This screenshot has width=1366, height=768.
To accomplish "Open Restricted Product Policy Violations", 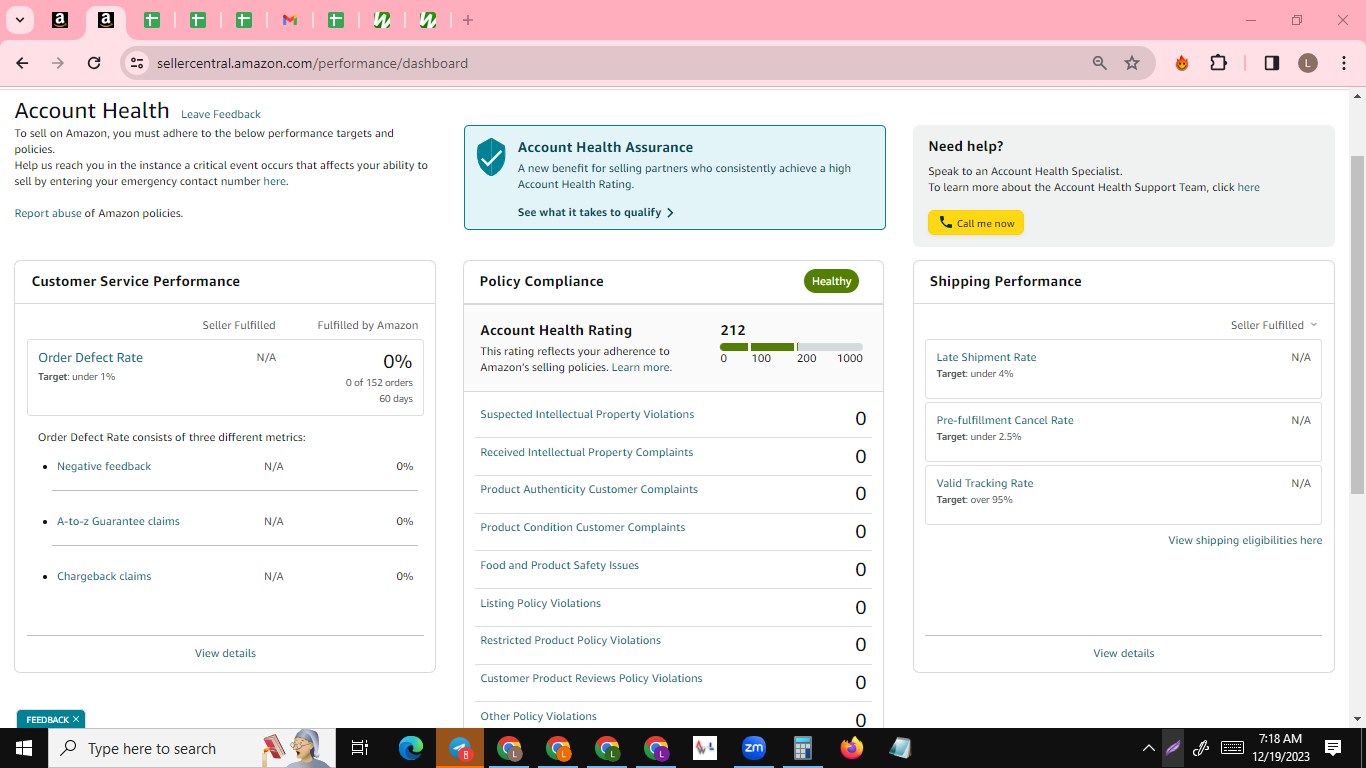I will 570,640.
